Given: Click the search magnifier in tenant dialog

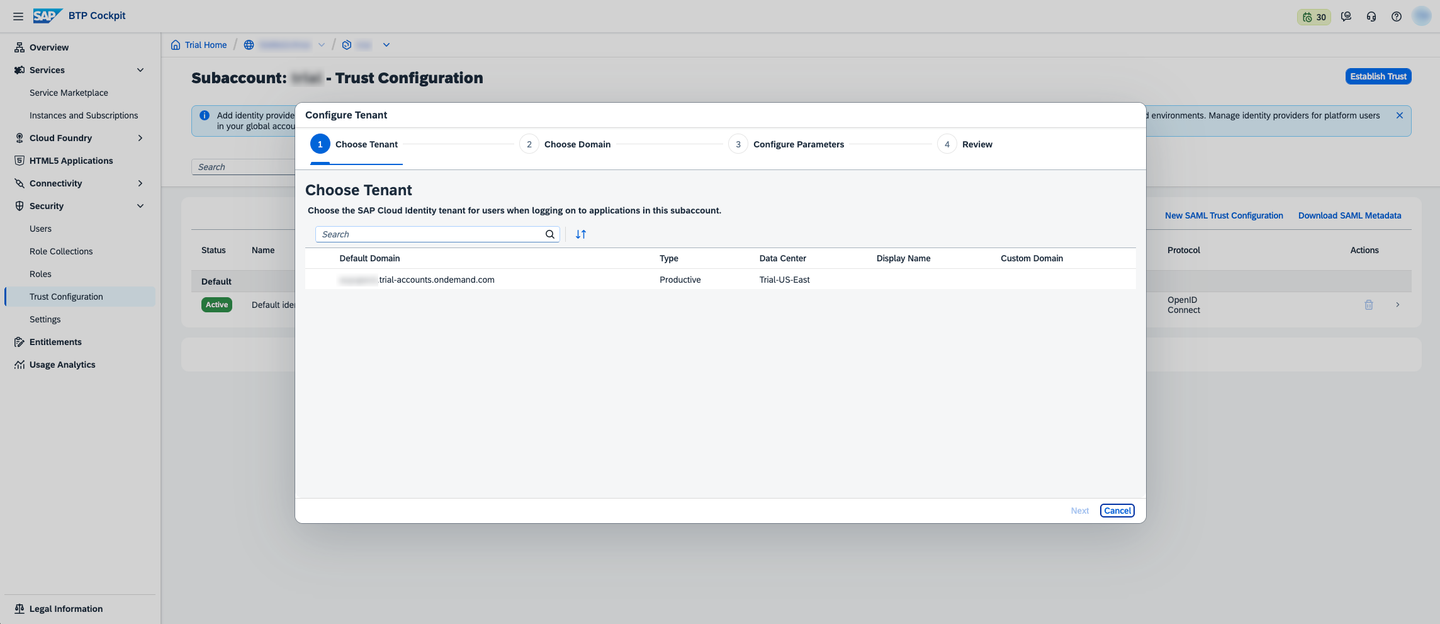Looking at the screenshot, I should coord(550,234).
